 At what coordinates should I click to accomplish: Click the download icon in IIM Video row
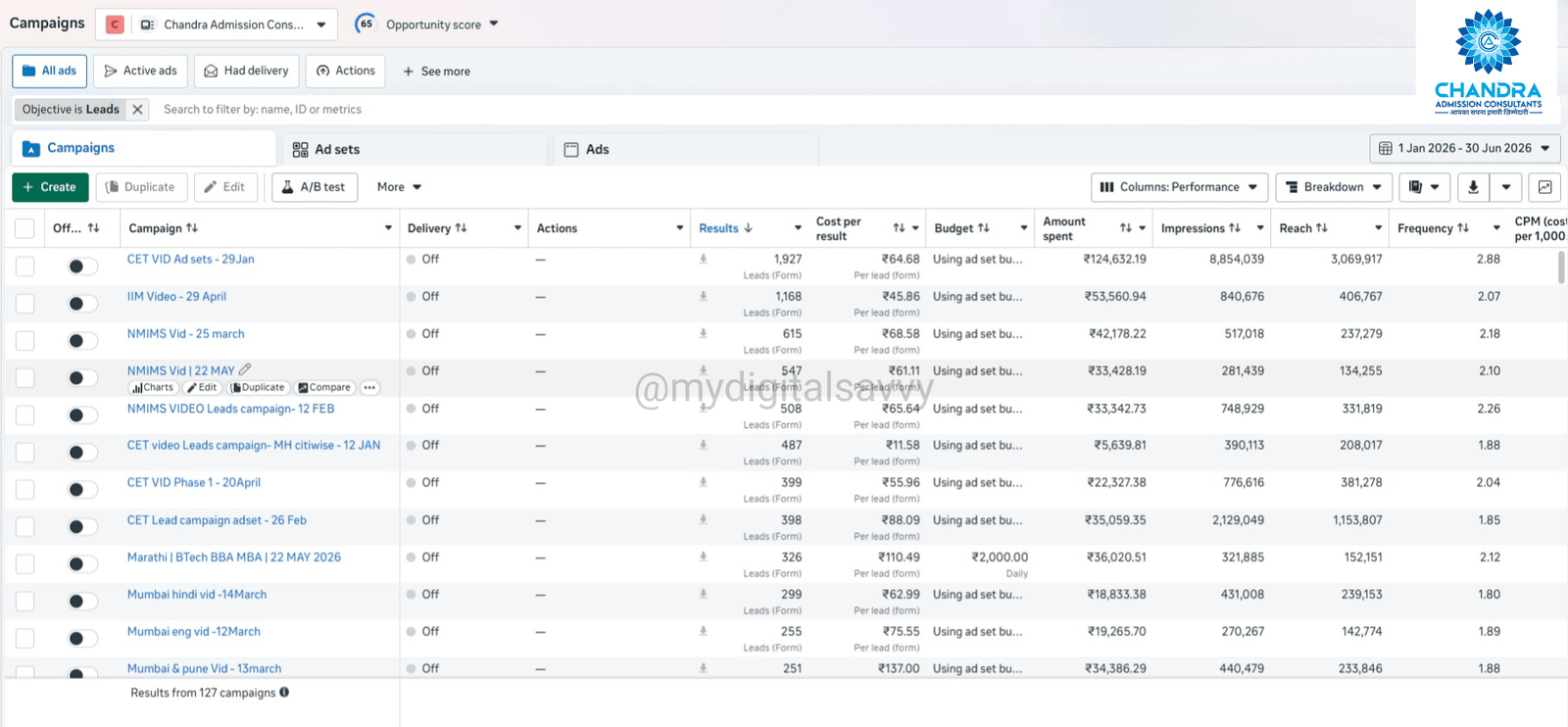(x=703, y=296)
